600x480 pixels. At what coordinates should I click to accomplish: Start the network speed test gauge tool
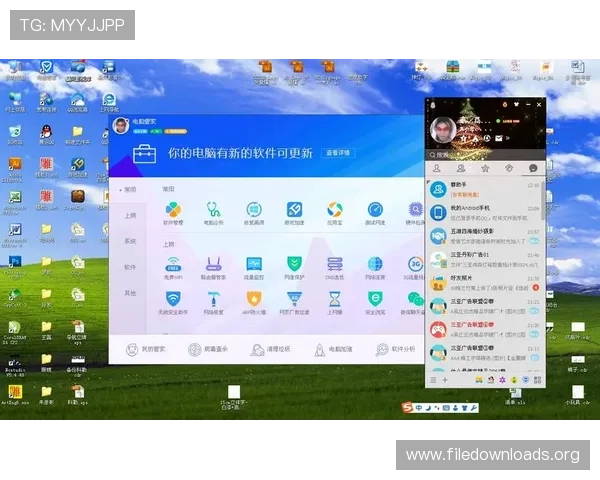[375, 213]
